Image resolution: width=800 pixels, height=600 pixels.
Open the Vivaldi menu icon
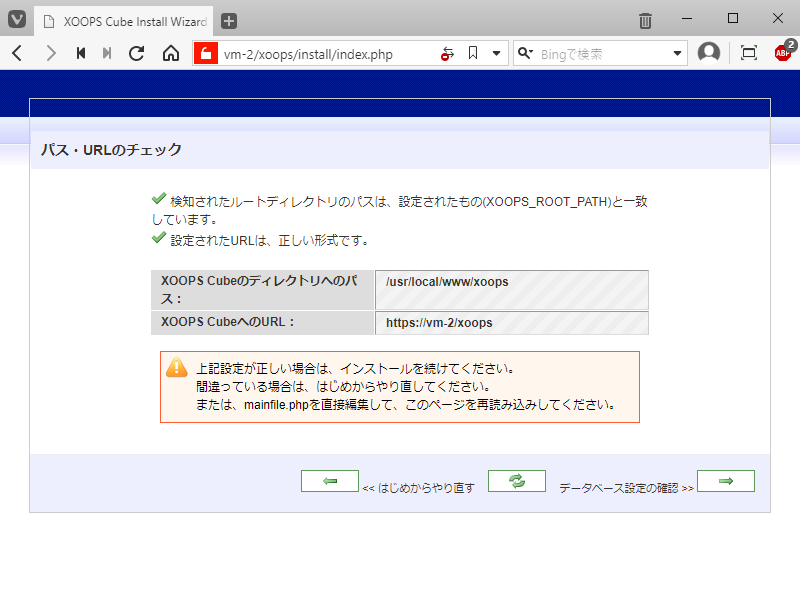(x=17, y=20)
